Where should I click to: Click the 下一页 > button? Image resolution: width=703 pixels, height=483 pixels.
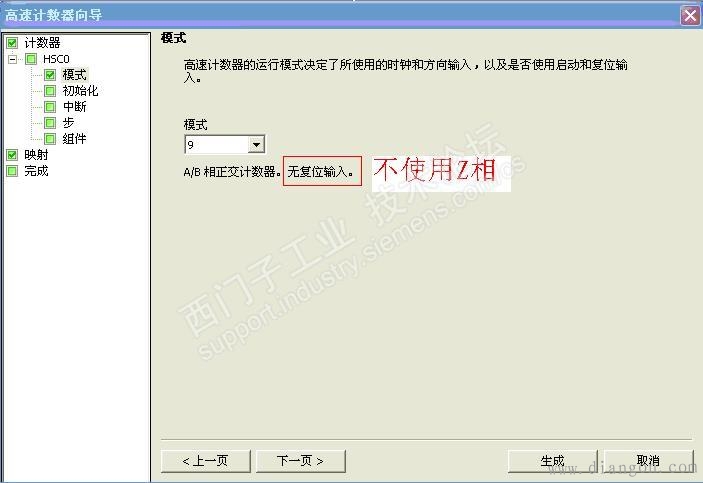[300, 461]
